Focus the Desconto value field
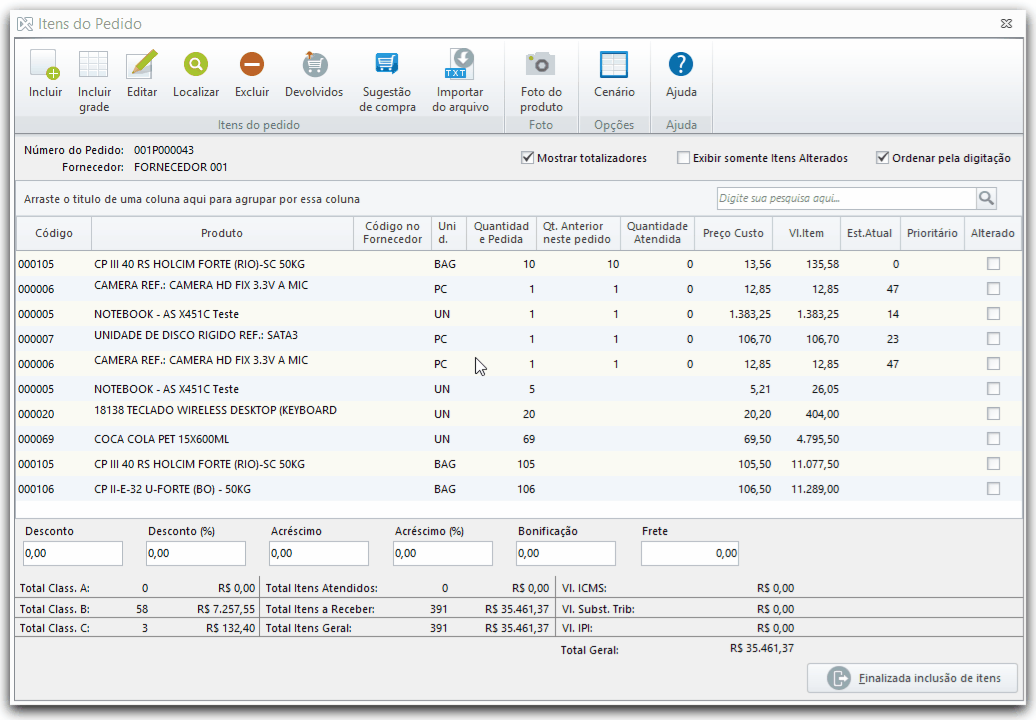The image size is (1036, 720). tap(73, 554)
